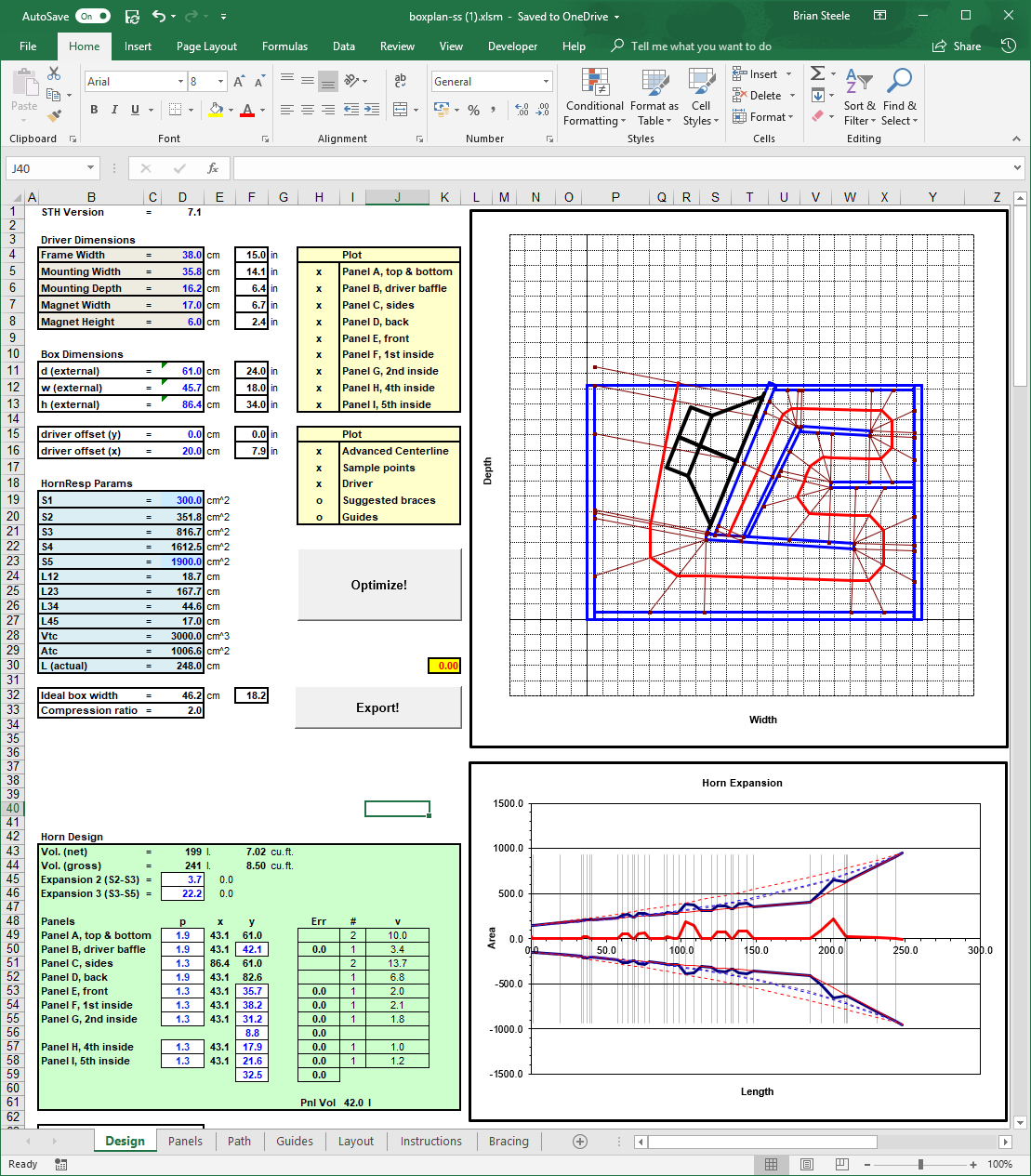Click the Optimize! button
The height and width of the screenshot is (1176, 1031).
pyautogui.click(x=378, y=585)
